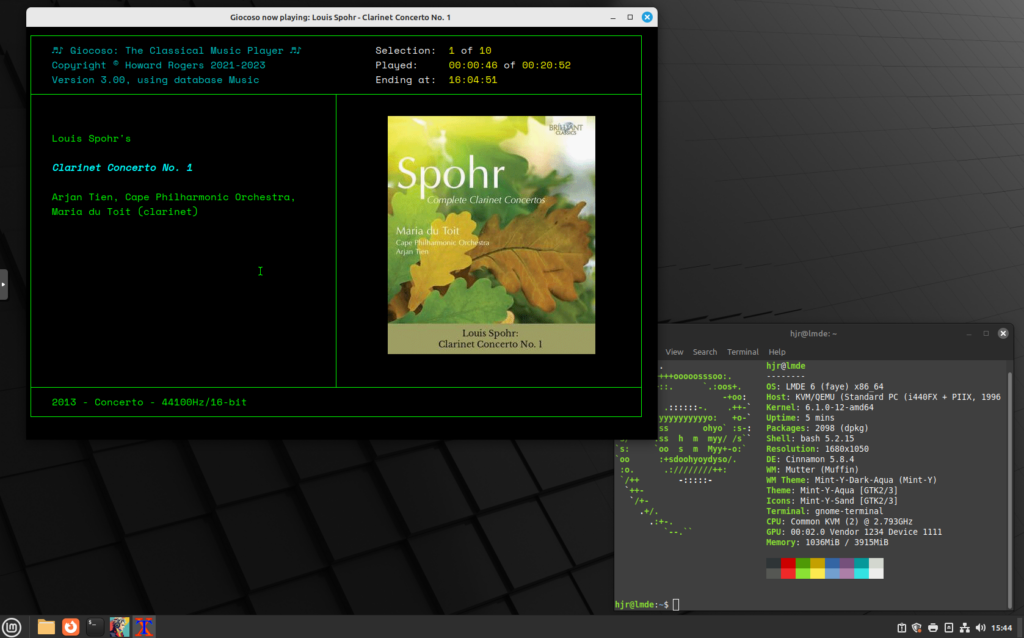Click 'Packages: 2098 (dpkg)' in terminal
This screenshot has height=638, width=1024.
817,428
